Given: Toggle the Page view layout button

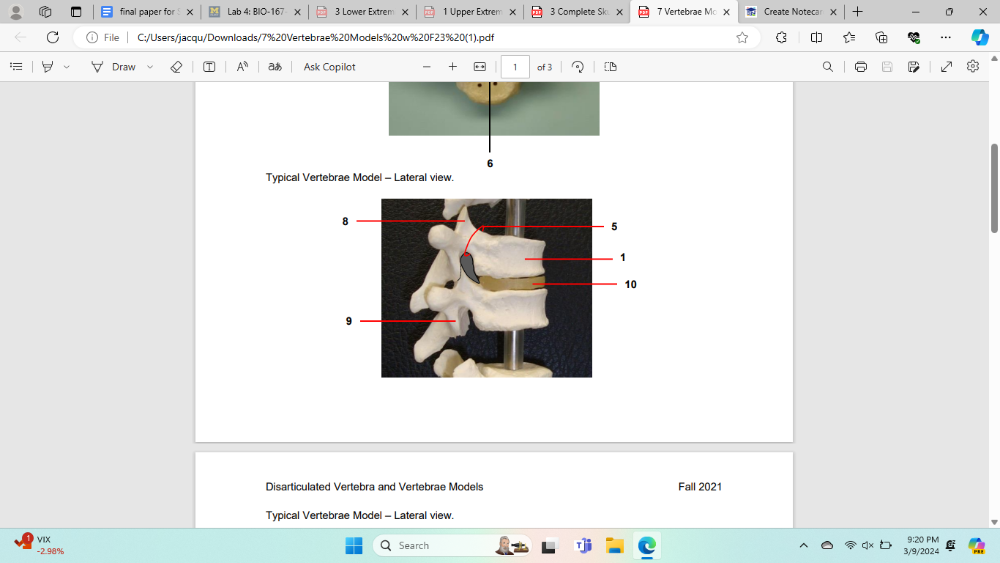Looking at the screenshot, I should (610, 67).
